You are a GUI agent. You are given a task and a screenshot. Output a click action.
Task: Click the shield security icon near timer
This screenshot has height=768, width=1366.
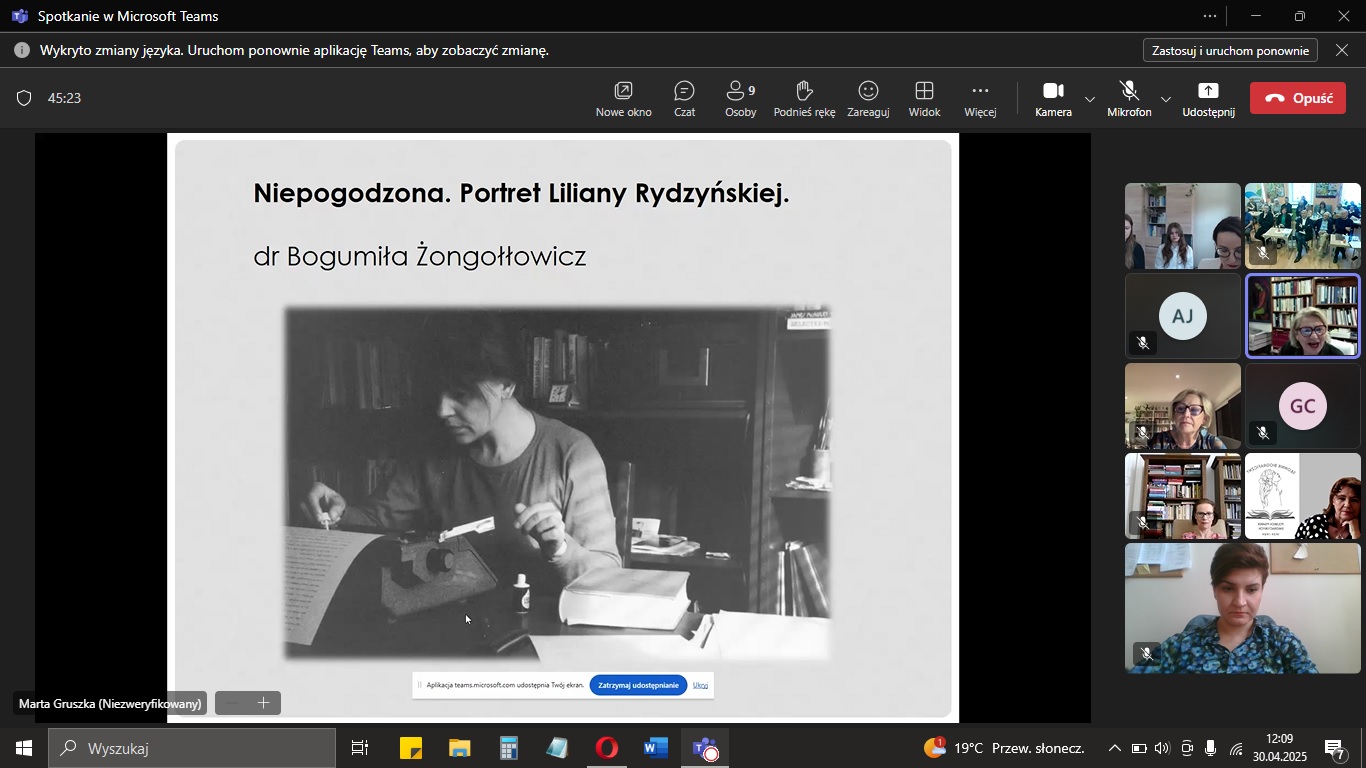pos(25,98)
